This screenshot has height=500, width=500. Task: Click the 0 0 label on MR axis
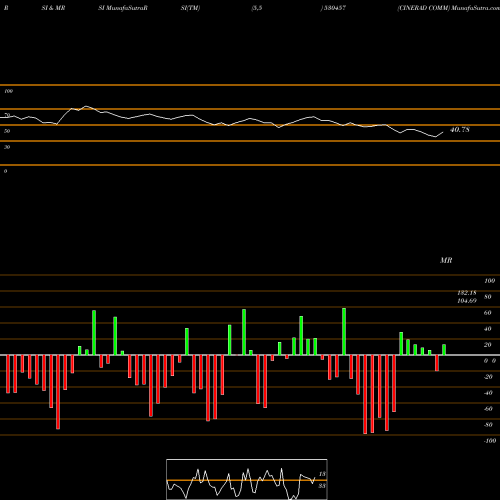tap(490, 361)
